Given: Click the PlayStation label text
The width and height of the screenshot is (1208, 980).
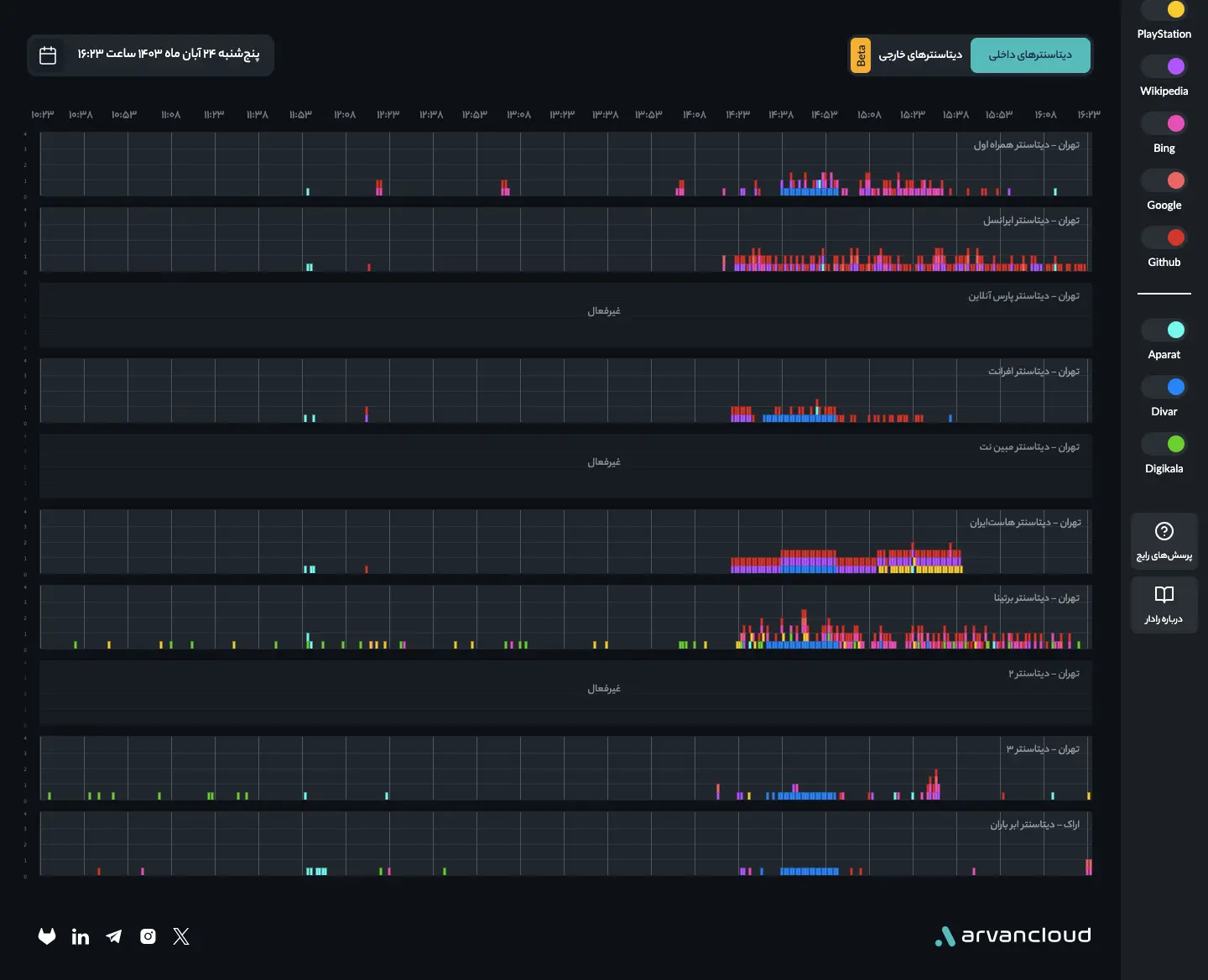Looking at the screenshot, I should tap(1164, 34).
